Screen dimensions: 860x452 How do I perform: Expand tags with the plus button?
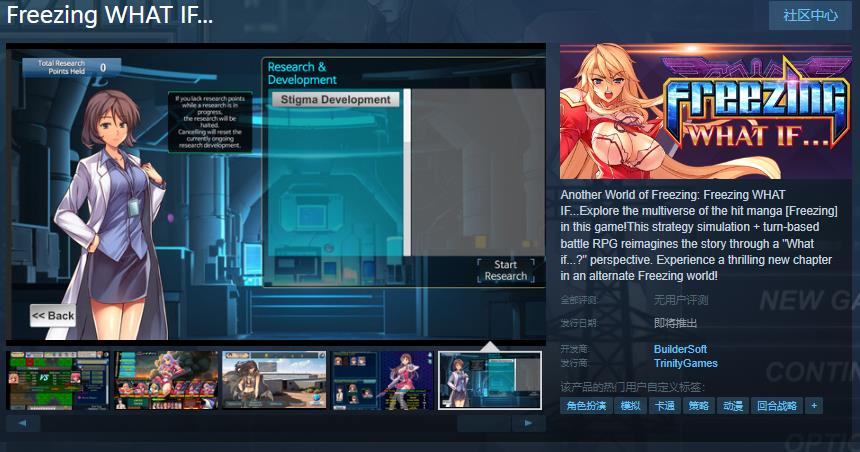click(x=814, y=406)
